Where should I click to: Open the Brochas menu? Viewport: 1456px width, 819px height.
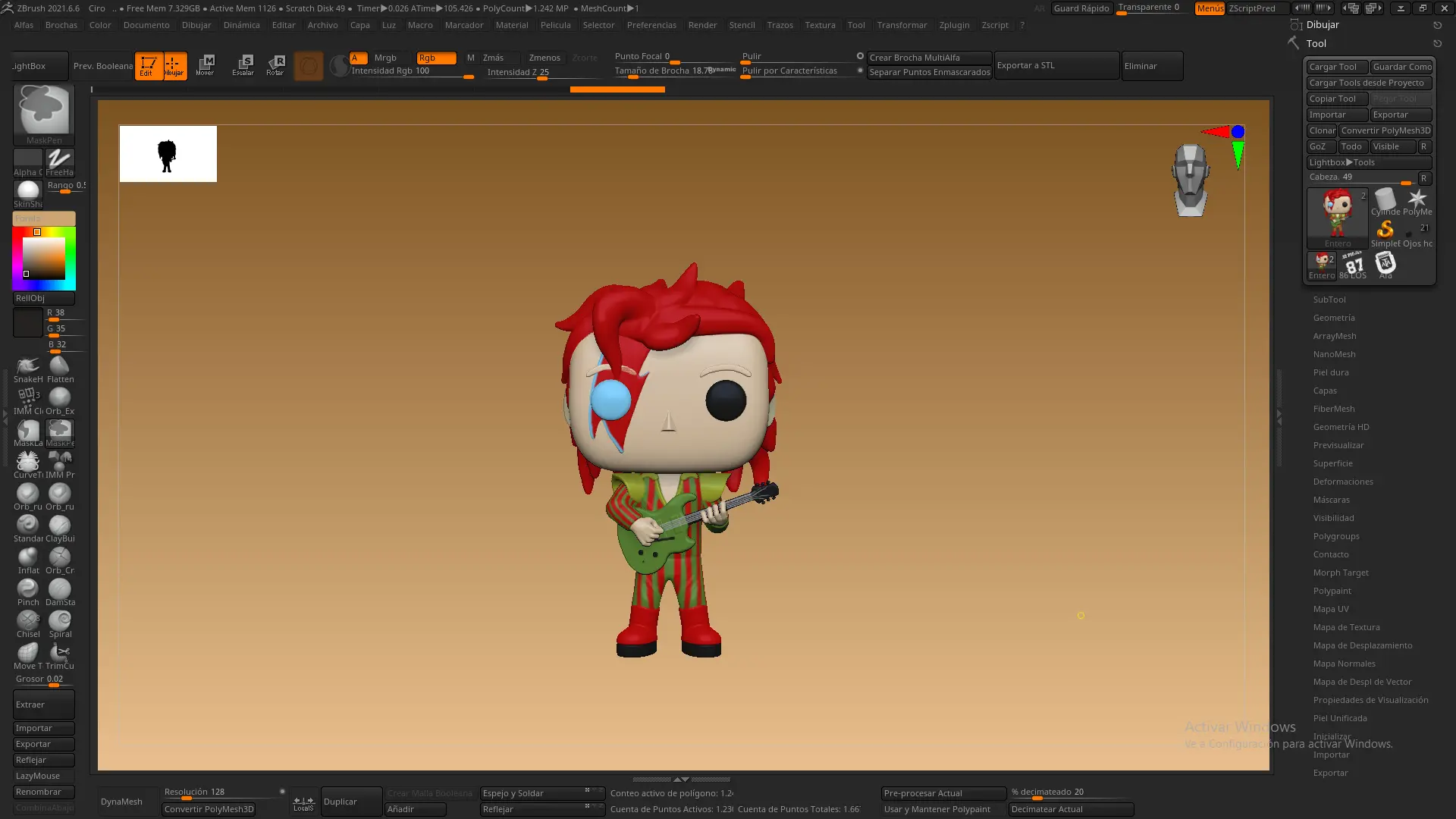tap(61, 25)
